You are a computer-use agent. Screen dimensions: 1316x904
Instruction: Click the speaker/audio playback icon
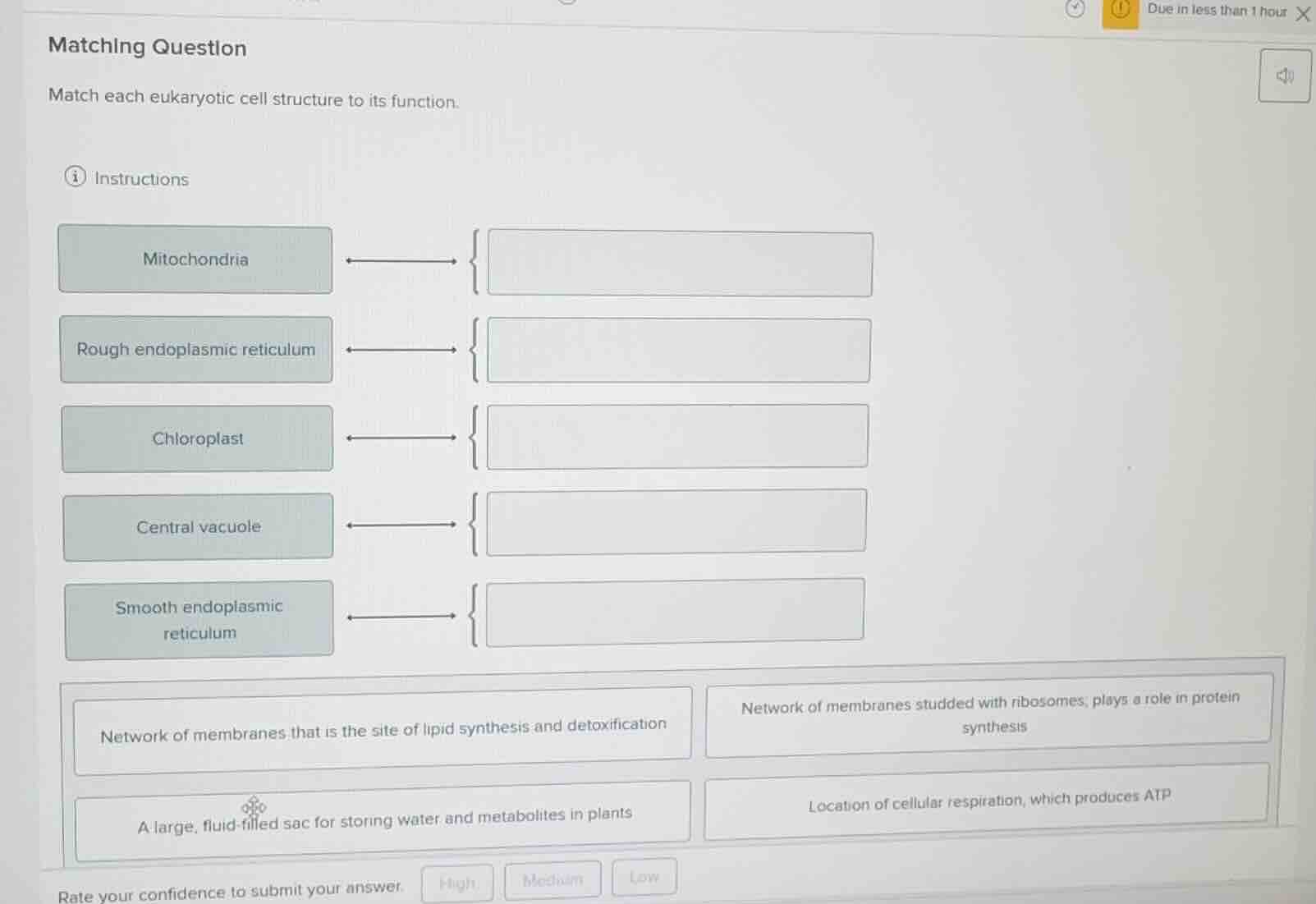[x=1283, y=76]
